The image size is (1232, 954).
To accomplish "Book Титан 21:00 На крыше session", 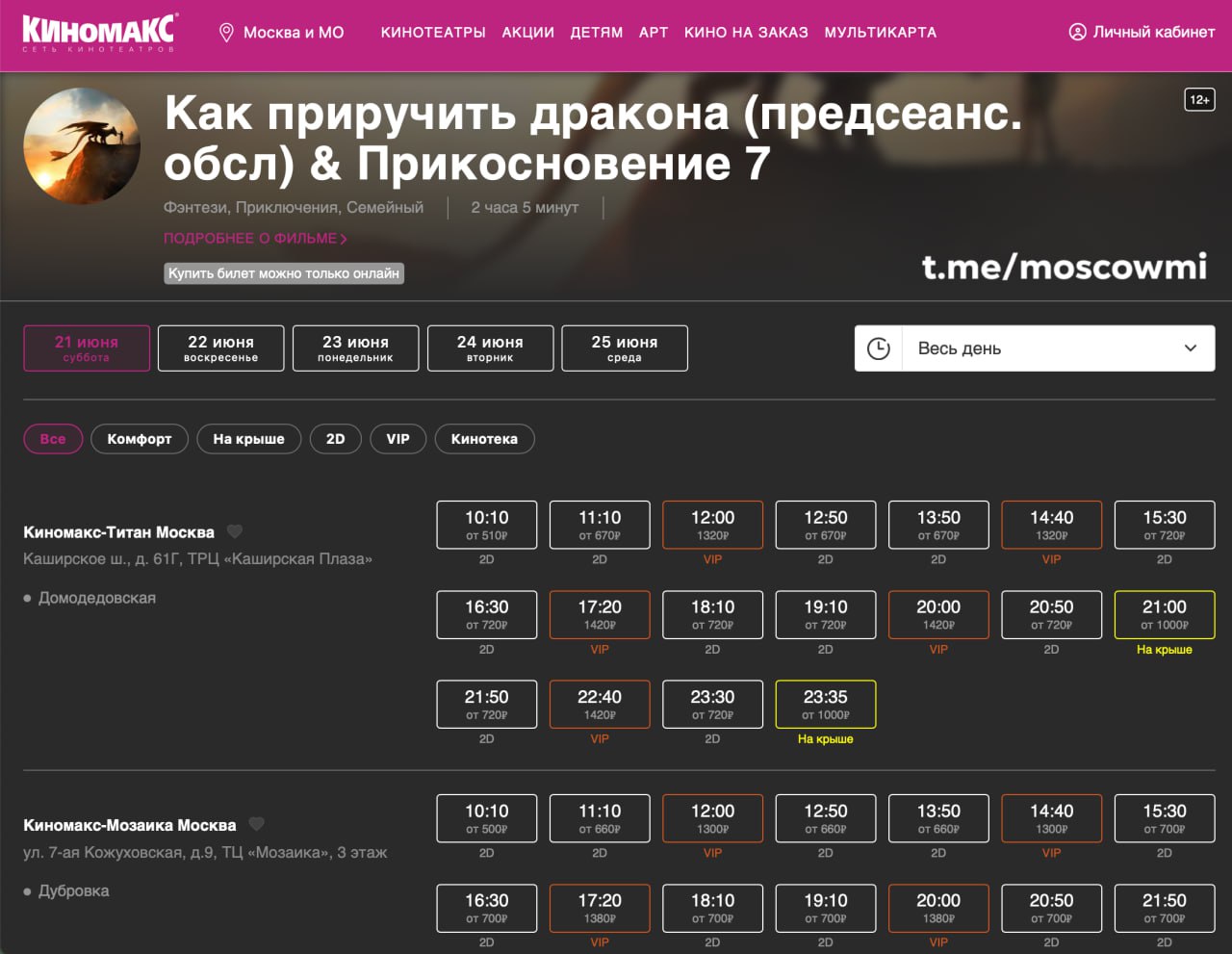I will pos(1165,614).
